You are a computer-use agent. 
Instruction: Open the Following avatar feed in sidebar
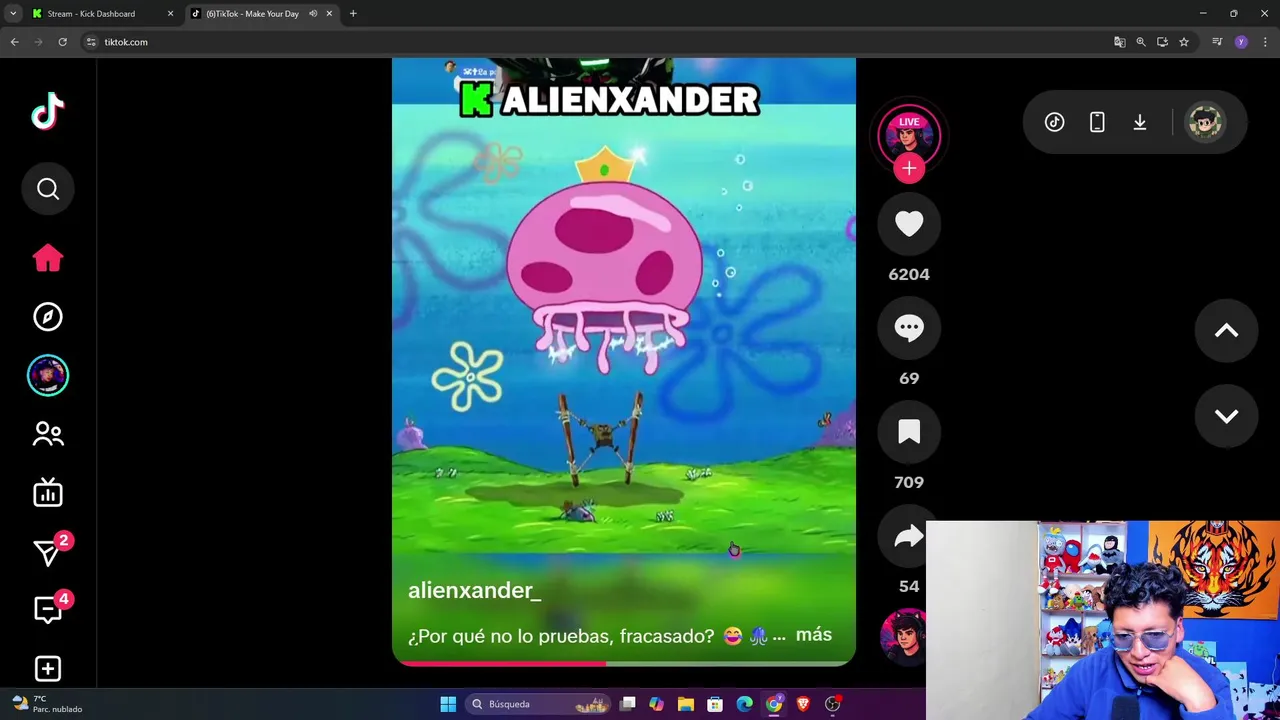click(48, 375)
